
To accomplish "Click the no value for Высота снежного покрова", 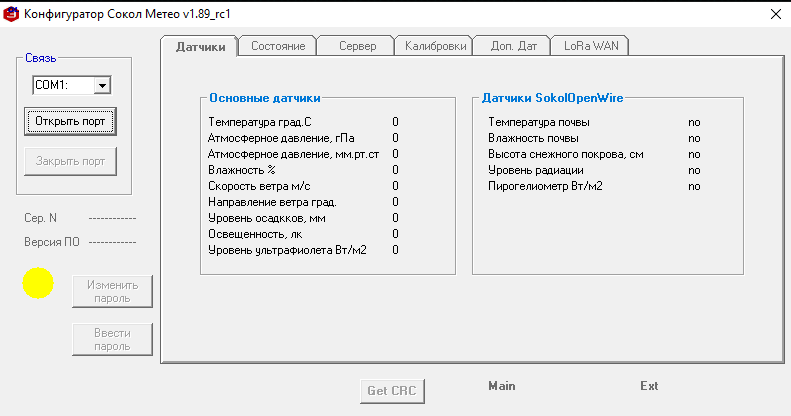I will point(694,155).
